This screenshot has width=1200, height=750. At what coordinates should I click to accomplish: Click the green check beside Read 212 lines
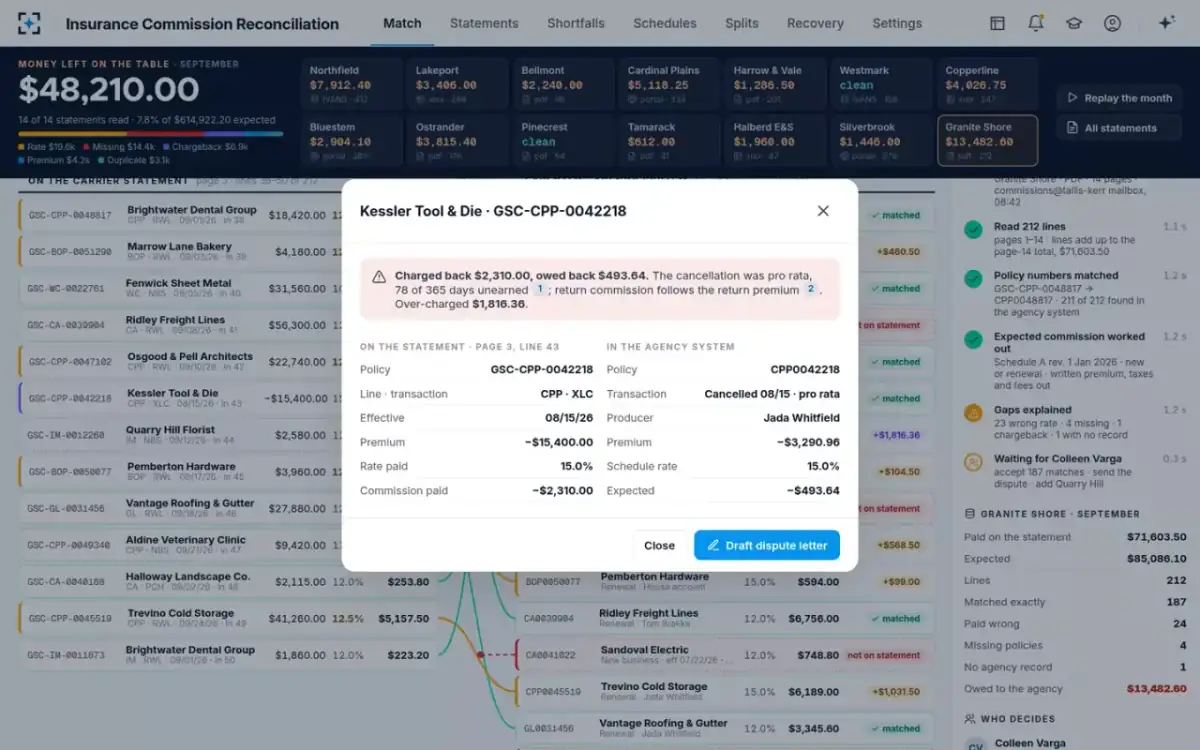pyautogui.click(x=973, y=229)
